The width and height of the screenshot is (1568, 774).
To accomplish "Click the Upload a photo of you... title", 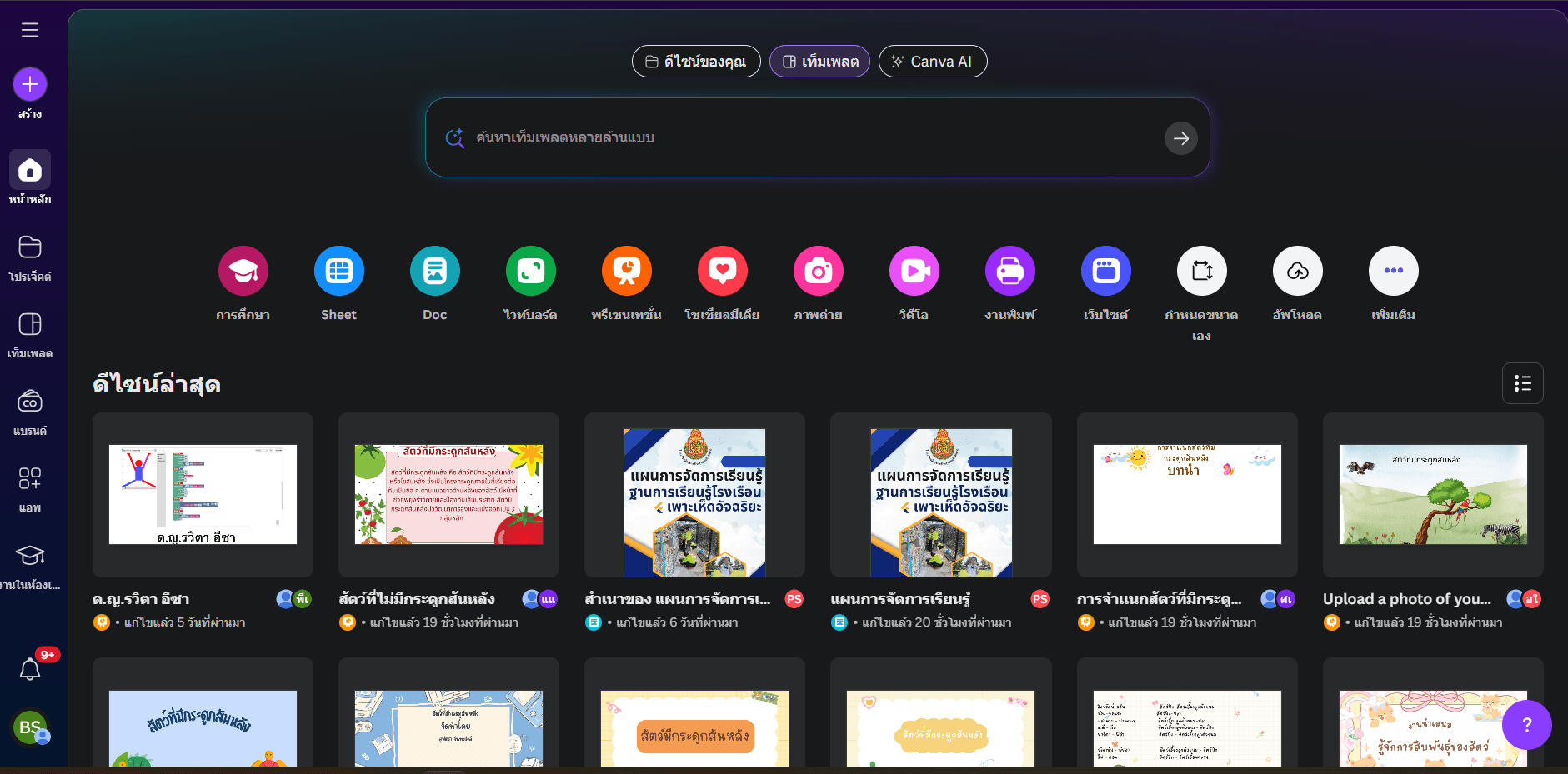I will point(1407,599).
